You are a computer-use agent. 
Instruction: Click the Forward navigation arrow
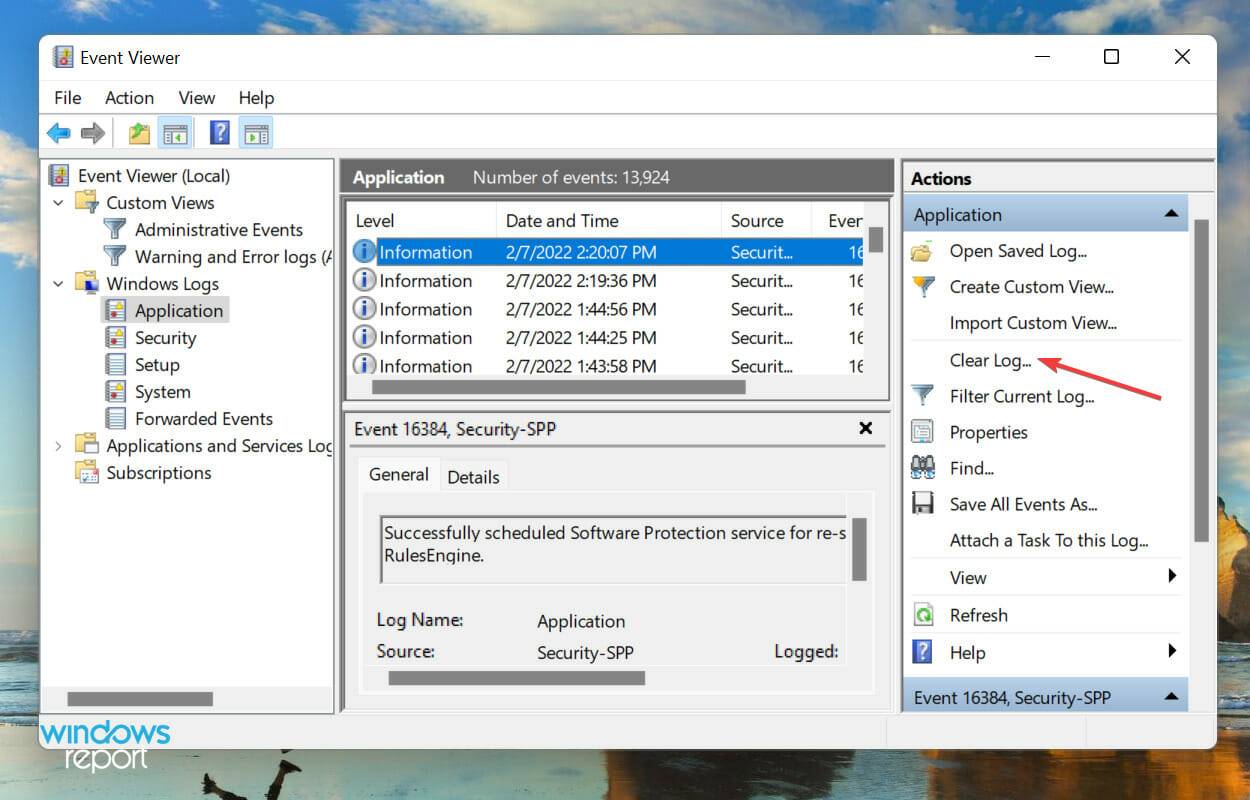tap(92, 131)
